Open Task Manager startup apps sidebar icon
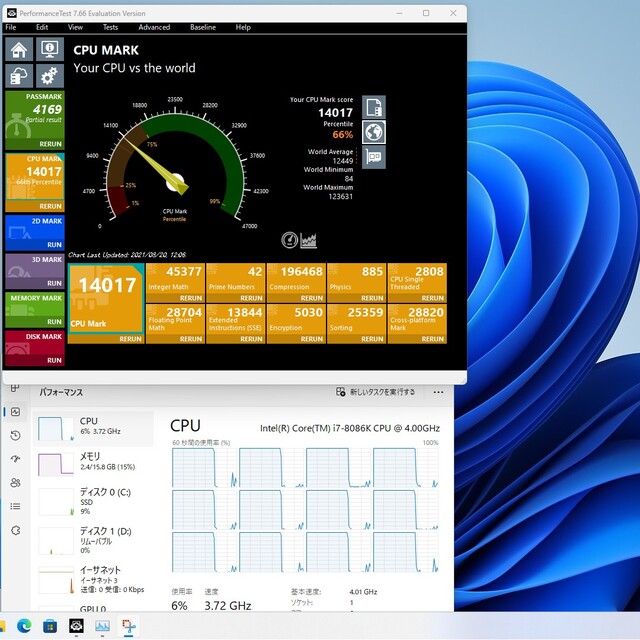 (15, 459)
